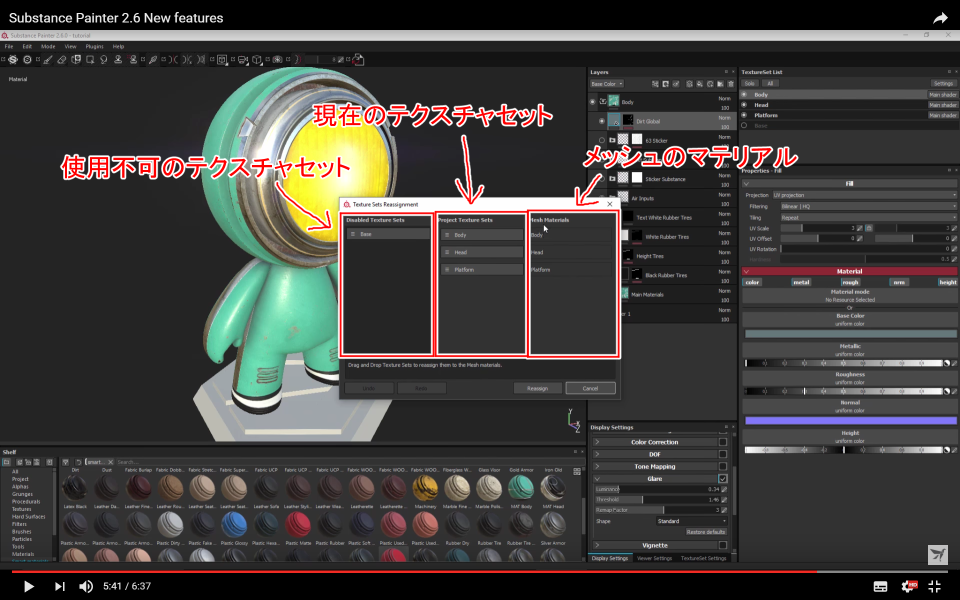This screenshot has width=960, height=600.
Task: Open the Tiling Repeat dropdown
Action: pyautogui.click(x=868, y=217)
